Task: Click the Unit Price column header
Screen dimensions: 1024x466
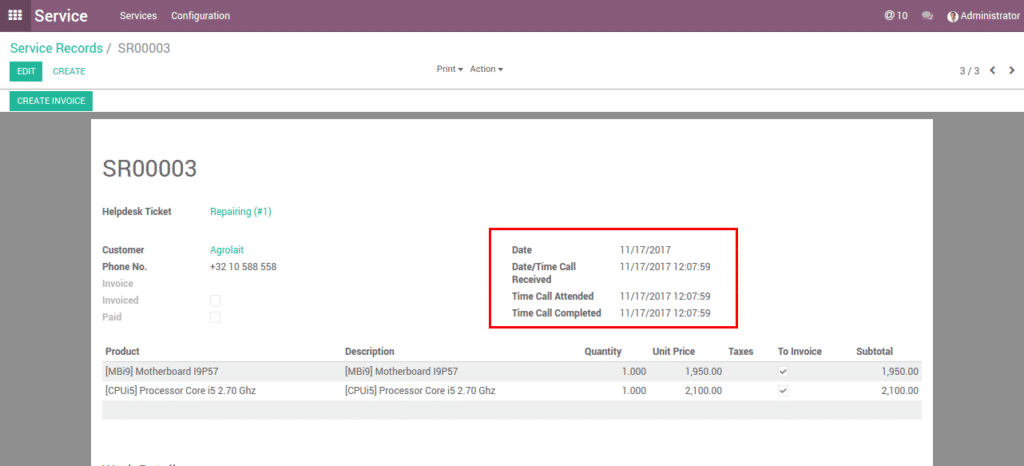Action: pos(673,352)
